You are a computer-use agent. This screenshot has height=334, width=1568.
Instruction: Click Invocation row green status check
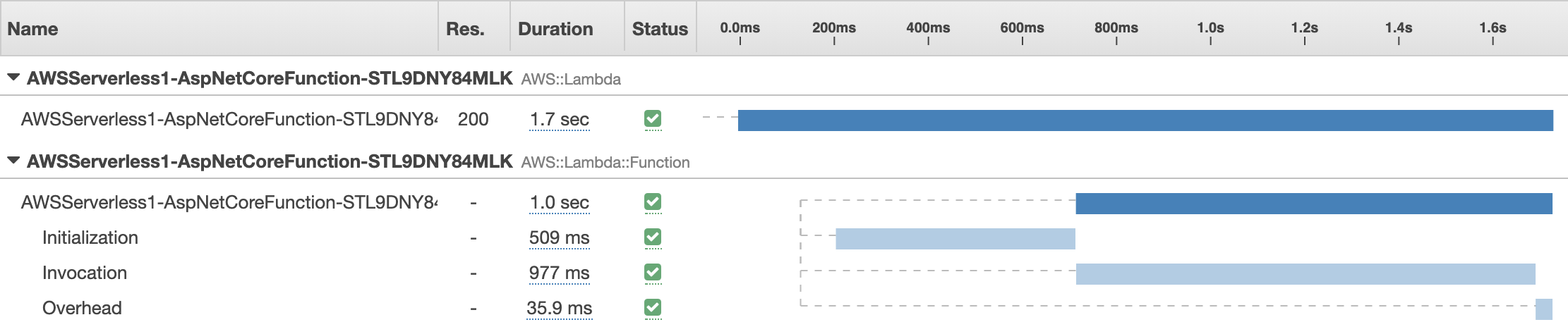coord(653,273)
